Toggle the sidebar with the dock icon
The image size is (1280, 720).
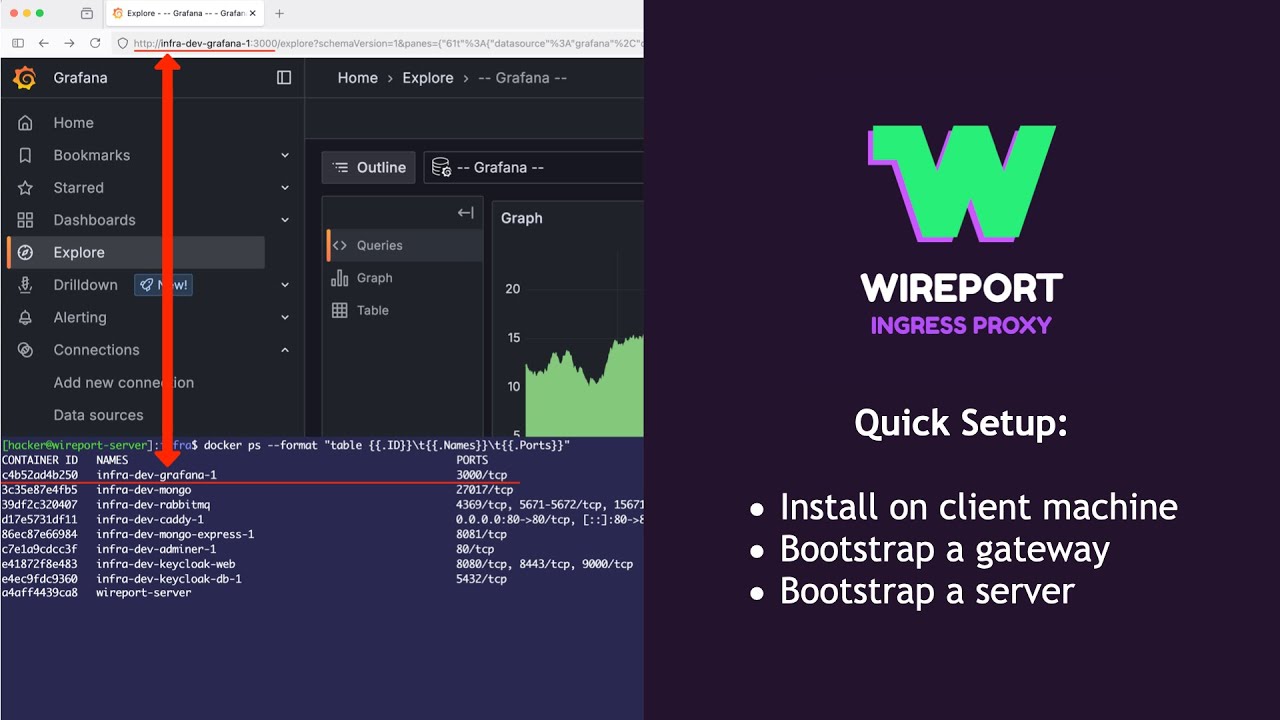click(x=284, y=77)
